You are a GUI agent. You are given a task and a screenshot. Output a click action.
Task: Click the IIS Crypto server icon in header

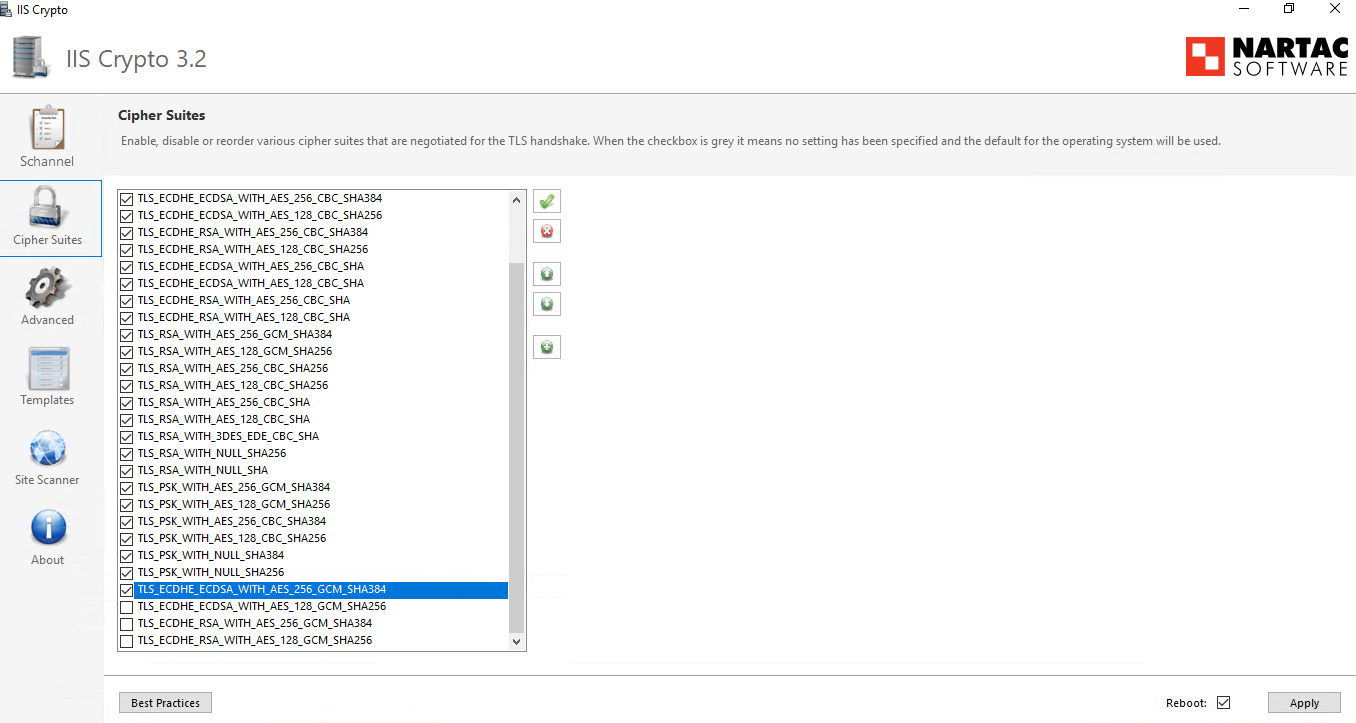tap(32, 57)
